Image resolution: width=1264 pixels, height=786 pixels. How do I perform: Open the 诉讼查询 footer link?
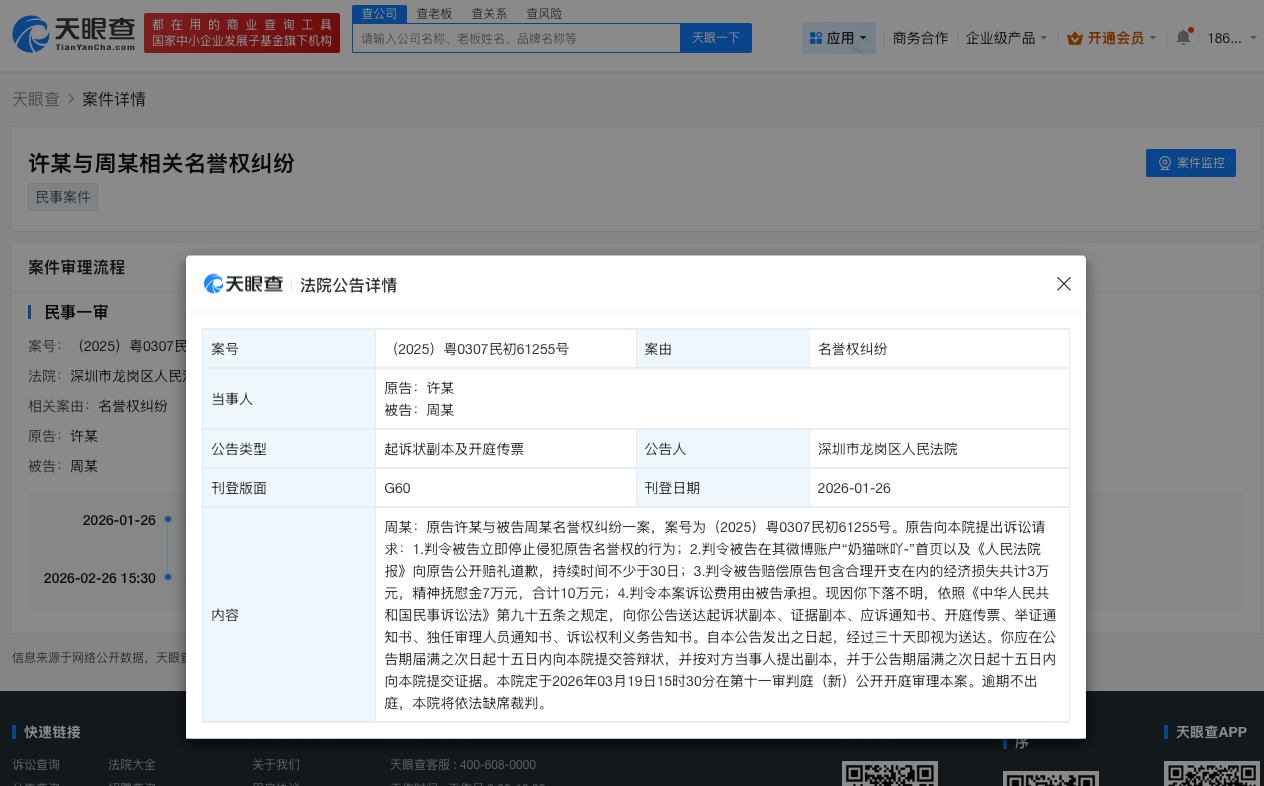point(36,764)
